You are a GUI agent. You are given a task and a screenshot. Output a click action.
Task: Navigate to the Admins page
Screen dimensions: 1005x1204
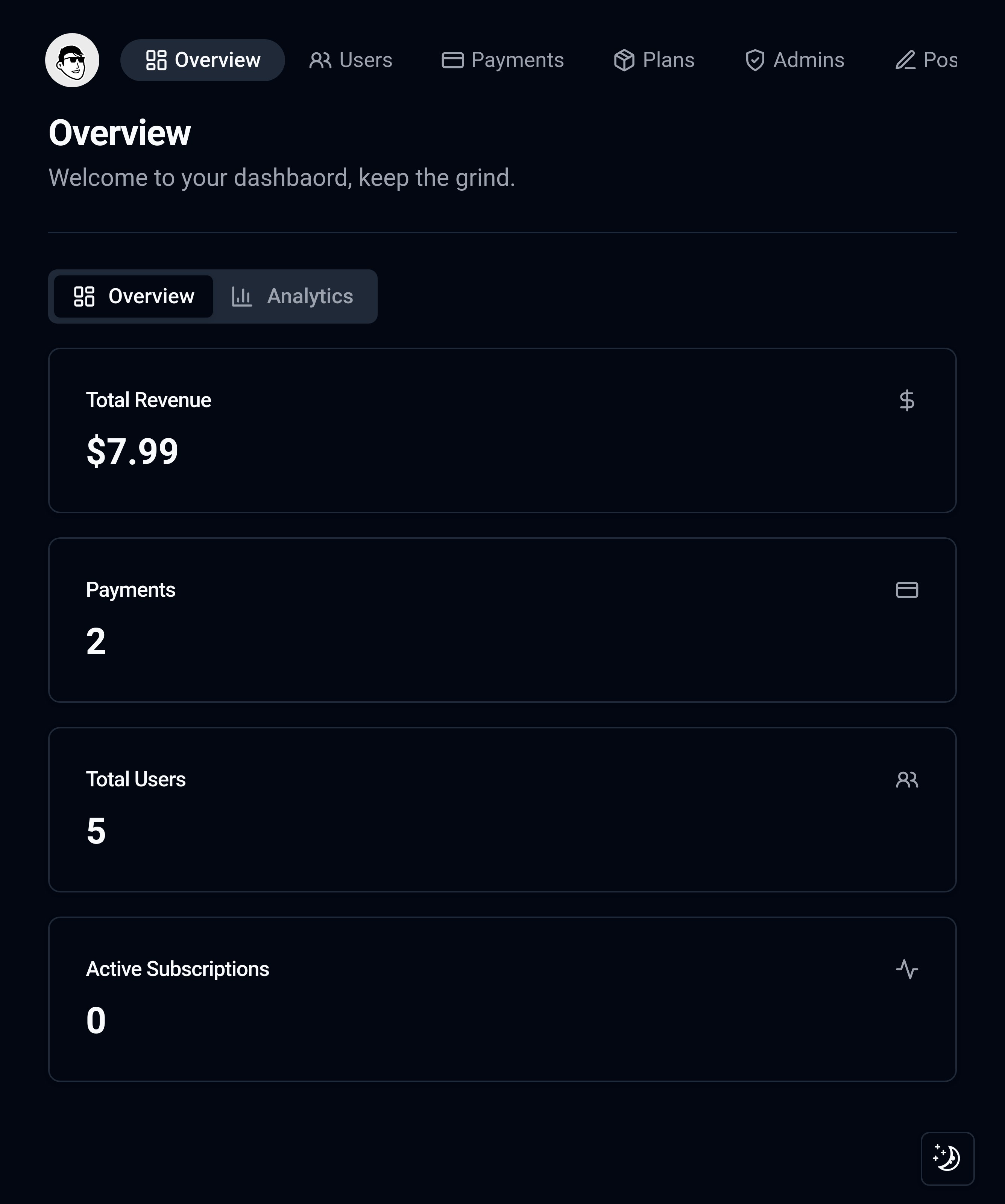pos(794,60)
